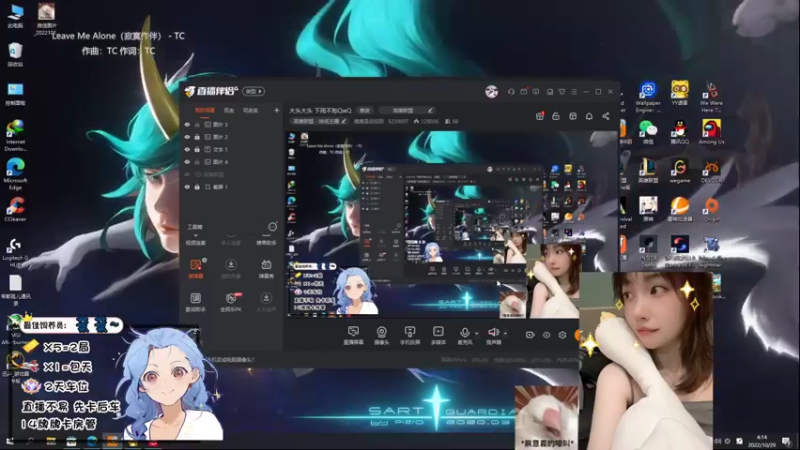This screenshot has height=450, width=800.
Task: Select the 图片 4 source row
Action: coord(232,162)
